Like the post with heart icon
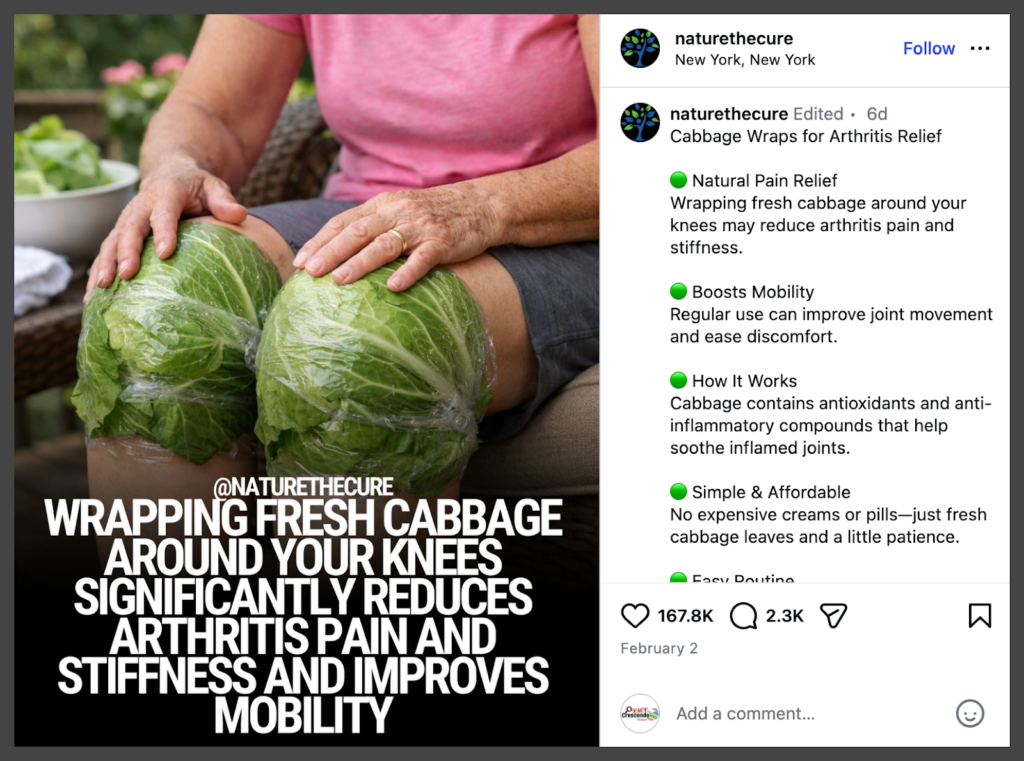Image resolution: width=1024 pixels, height=761 pixels. 634,615
